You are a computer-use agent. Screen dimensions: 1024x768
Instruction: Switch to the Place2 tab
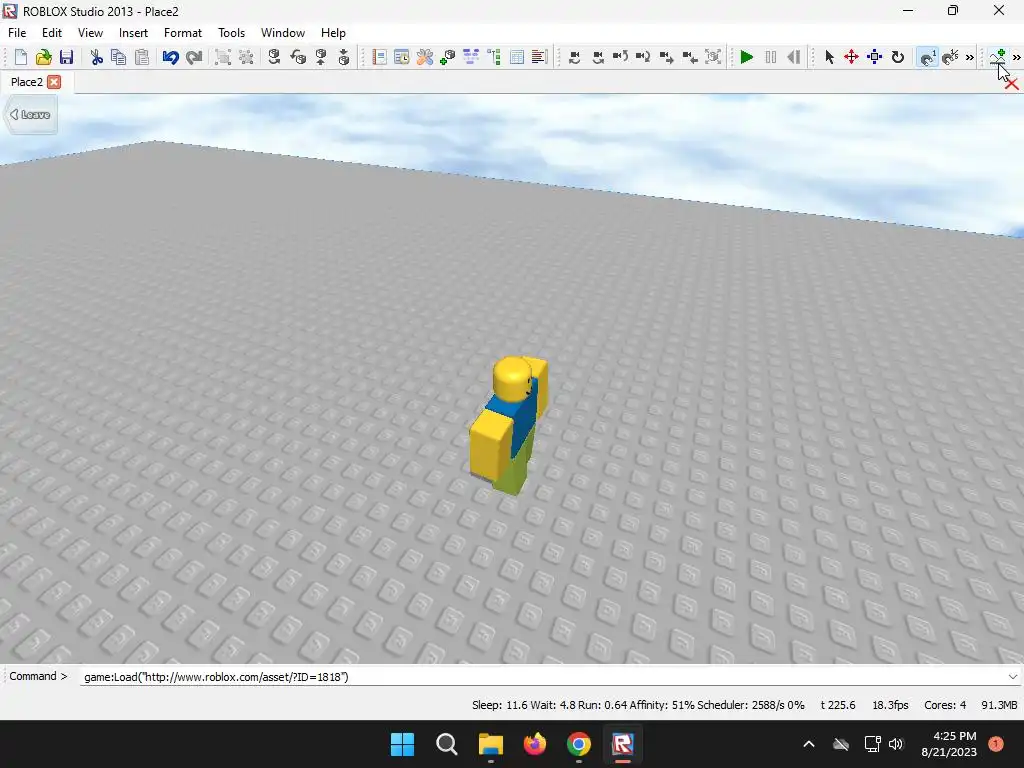coord(27,82)
